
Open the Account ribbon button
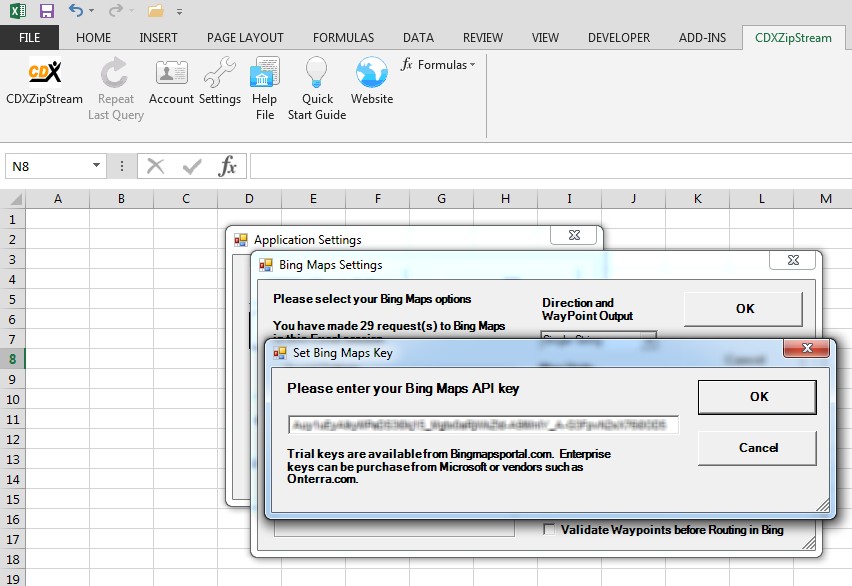171,82
